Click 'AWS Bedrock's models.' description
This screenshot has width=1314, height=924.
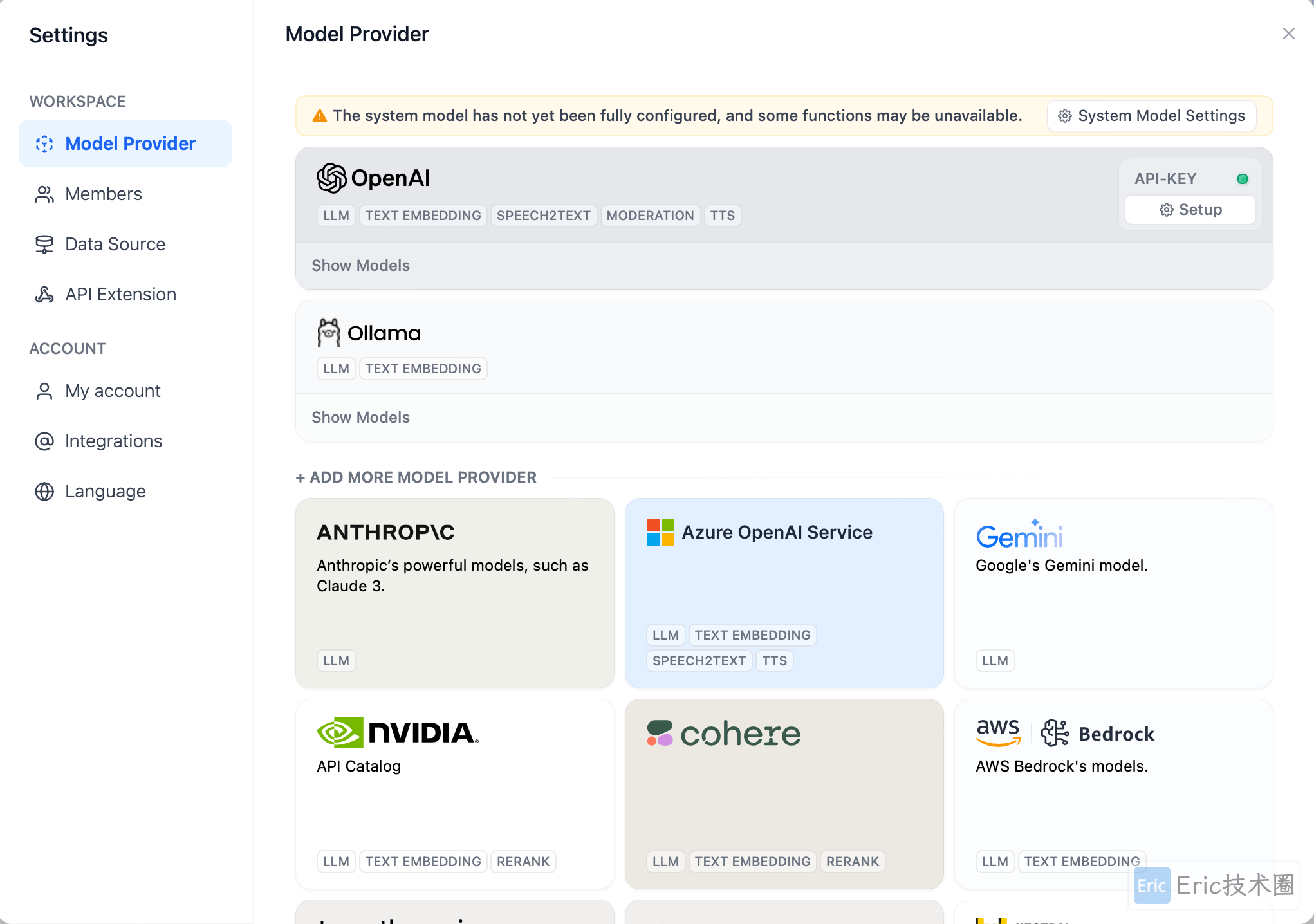[x=1062, y=766]
